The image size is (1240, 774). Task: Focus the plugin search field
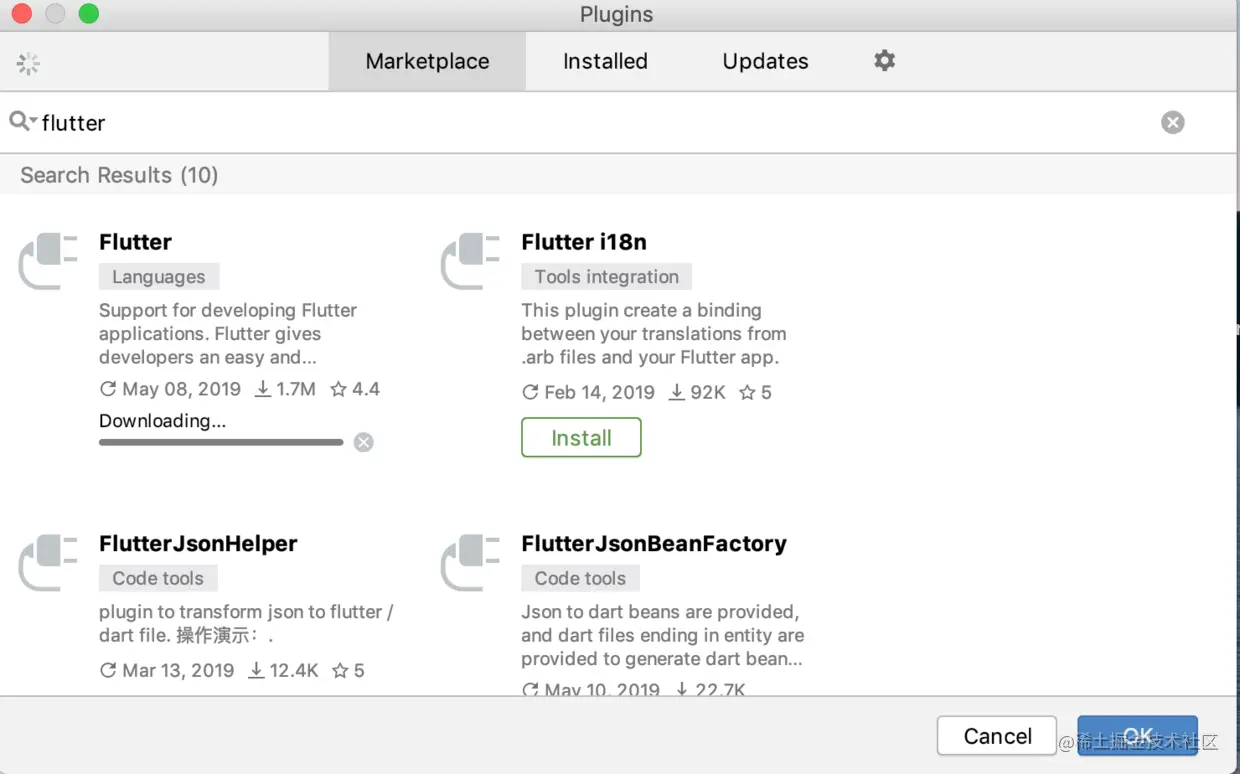600,122
